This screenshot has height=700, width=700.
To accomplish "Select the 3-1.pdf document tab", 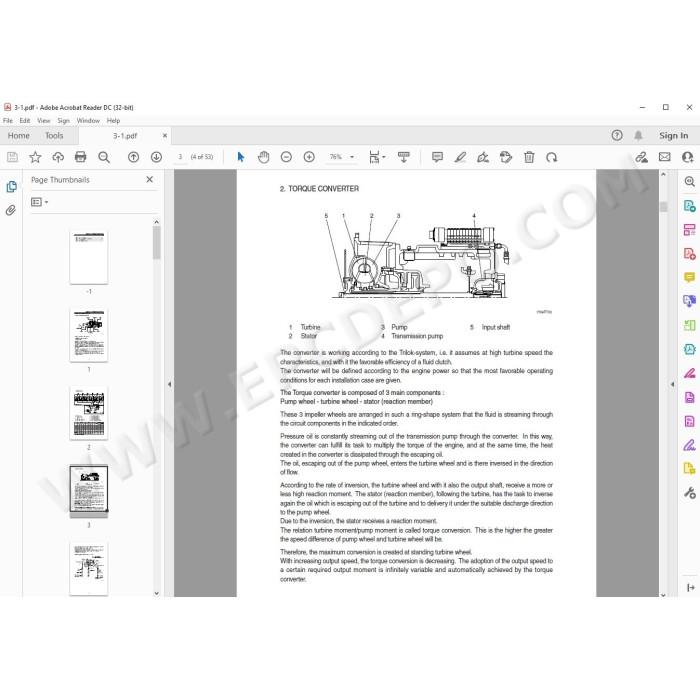I will 125,136.
